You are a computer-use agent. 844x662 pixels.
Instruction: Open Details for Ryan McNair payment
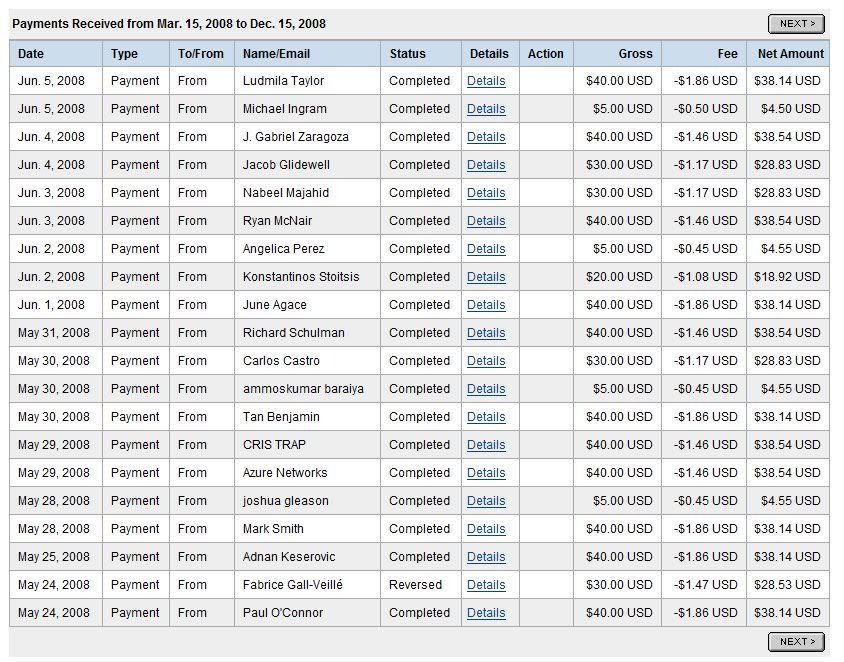pos(486,221)
